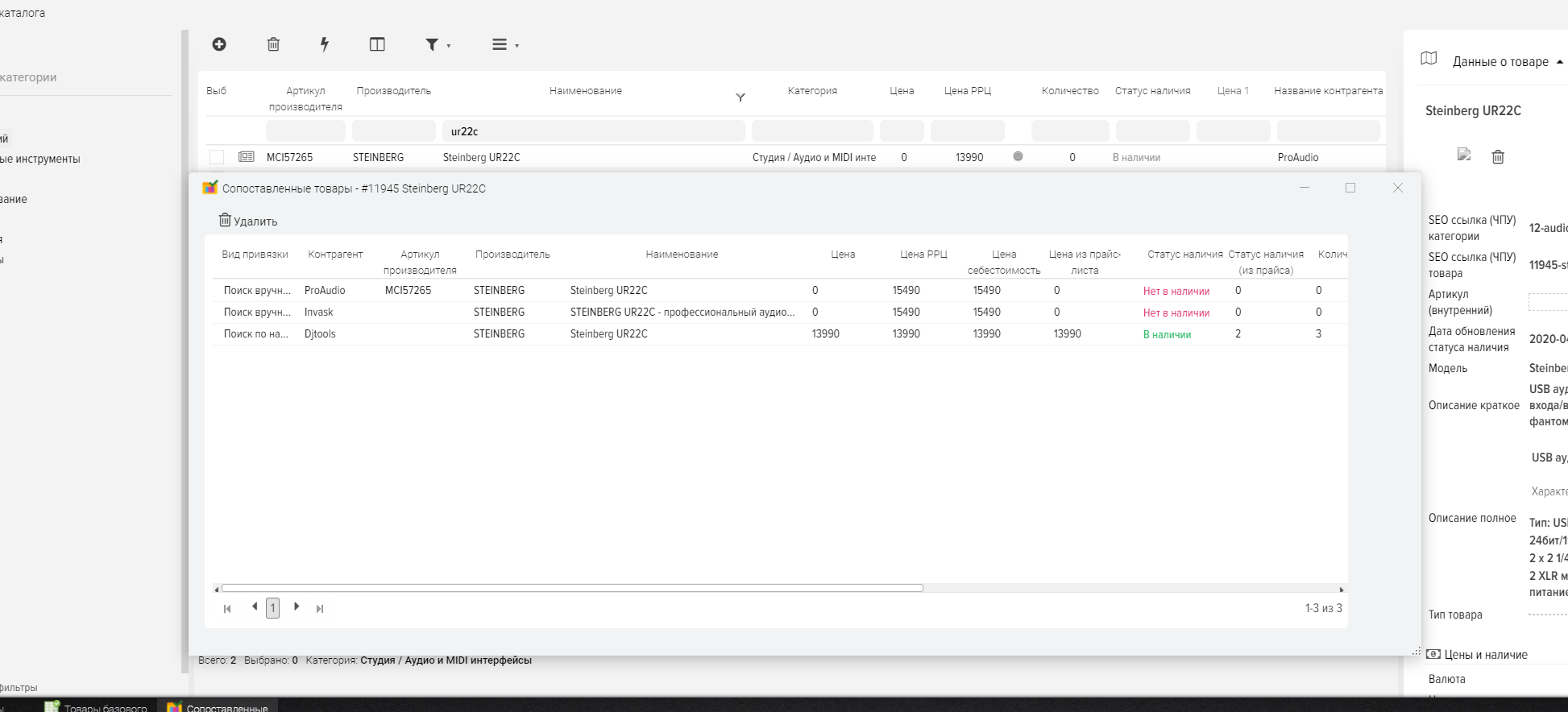Screen dimensions: 1568x712
Task: Toggle the split columns layout icon
Action: tap(377, 44)
